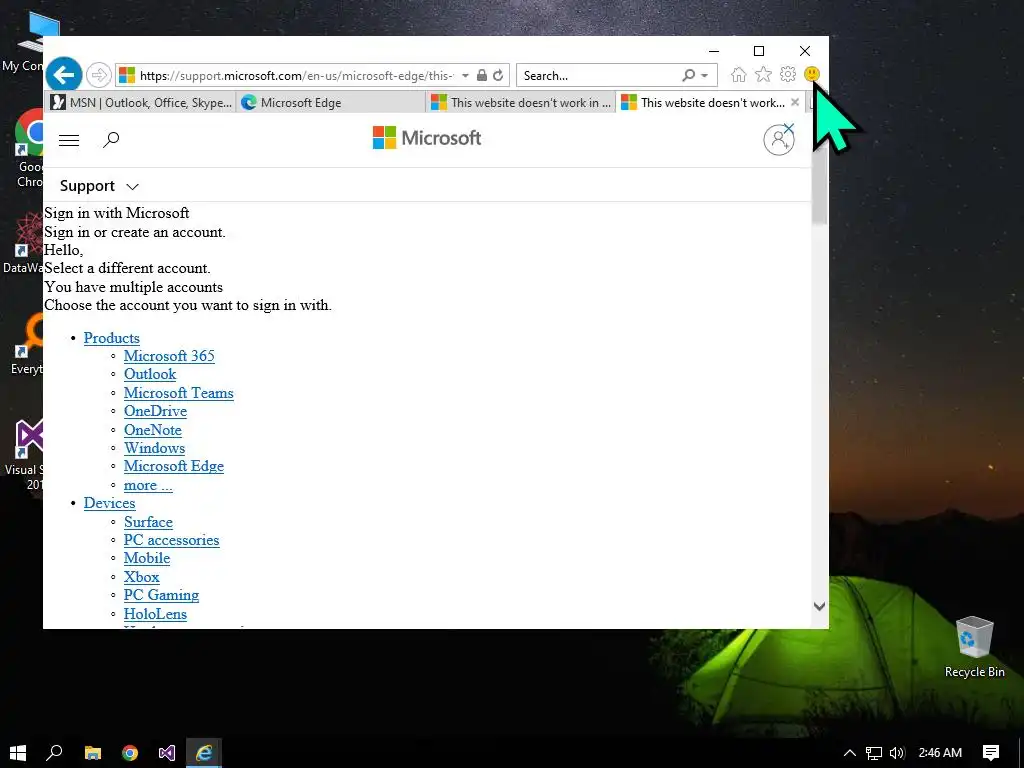1024x768 pixels.
Task: Click the scrollbar down arrow
Action: click(x=819, y=607)
